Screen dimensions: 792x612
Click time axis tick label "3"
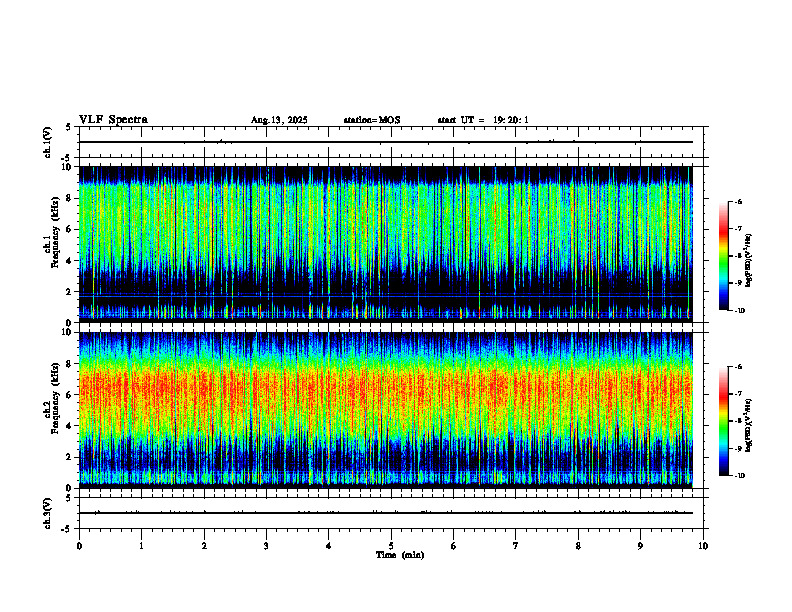266,546
